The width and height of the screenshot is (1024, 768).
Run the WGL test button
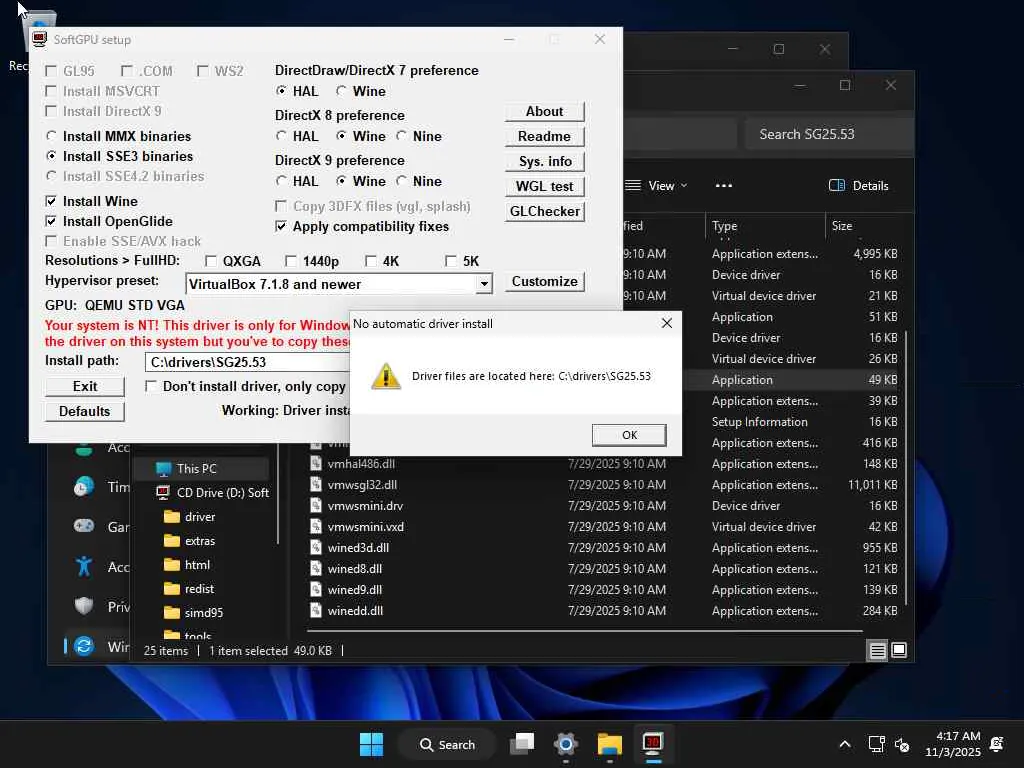[x=544, y=186]
